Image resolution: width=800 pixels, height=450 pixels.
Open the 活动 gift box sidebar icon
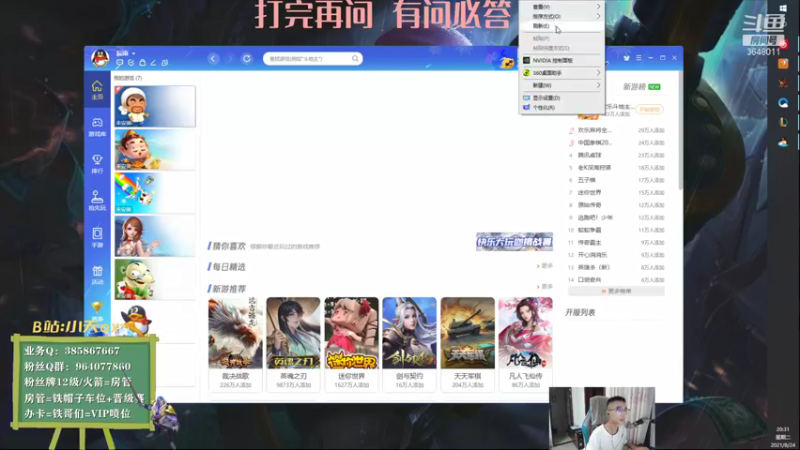pos(97,275)
